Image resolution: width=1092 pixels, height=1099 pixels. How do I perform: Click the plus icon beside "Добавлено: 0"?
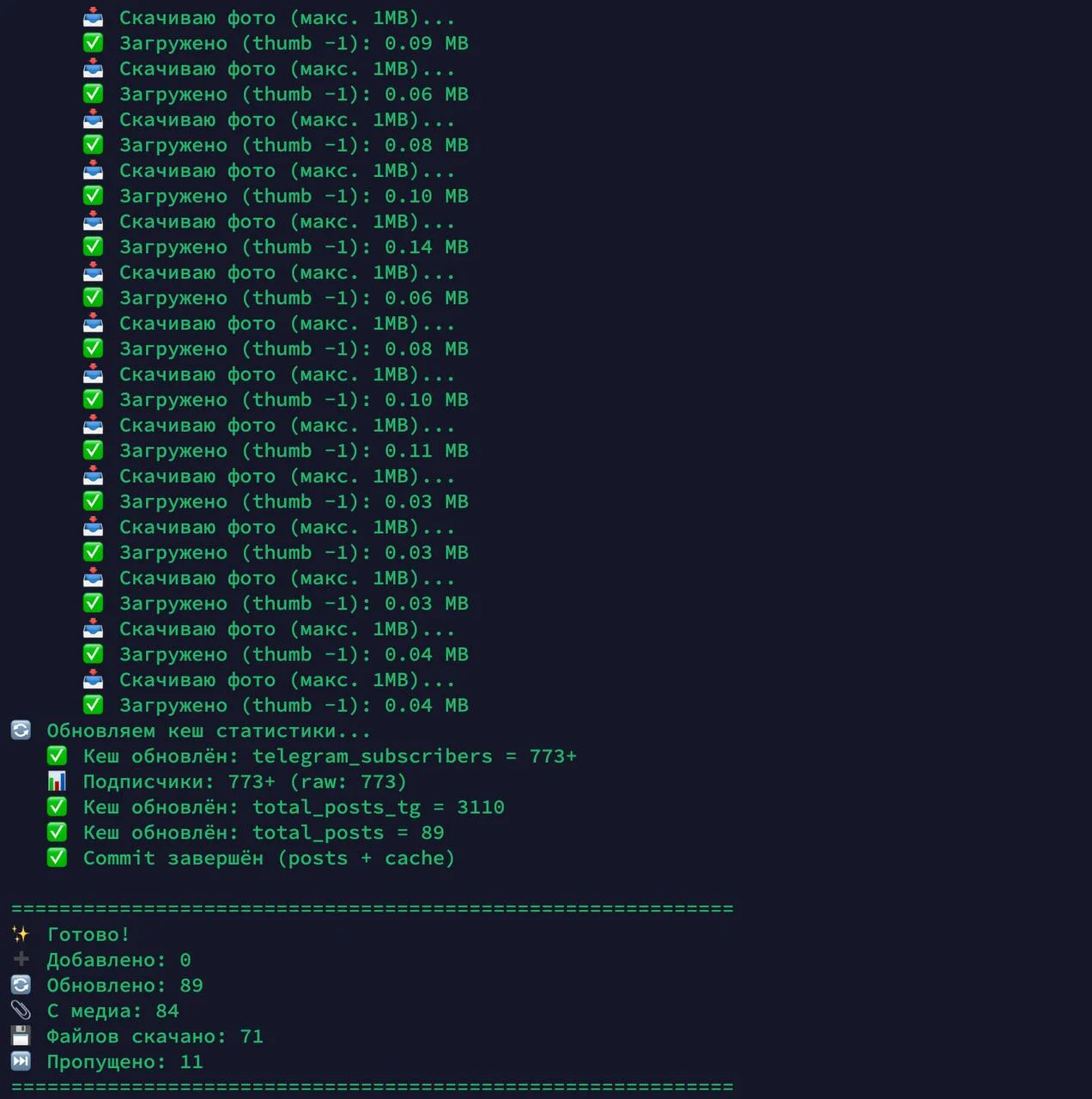click(21, 959)
